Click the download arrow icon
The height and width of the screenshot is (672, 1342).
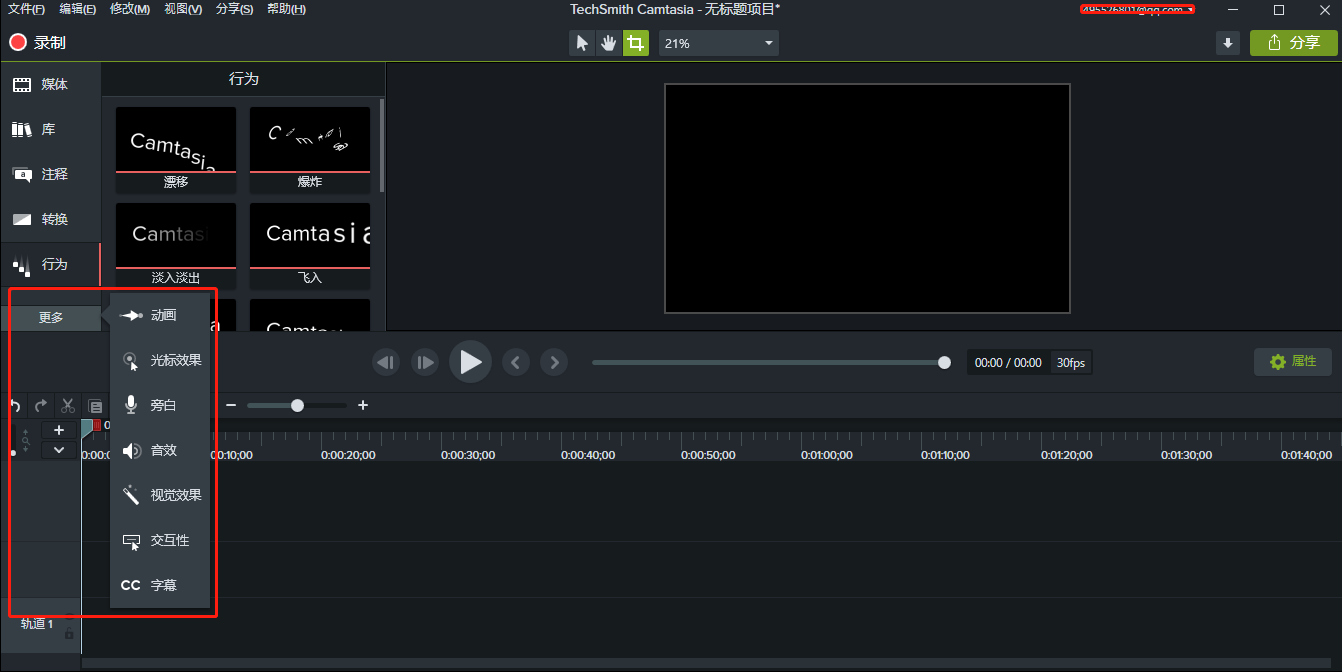(1228, 43)
